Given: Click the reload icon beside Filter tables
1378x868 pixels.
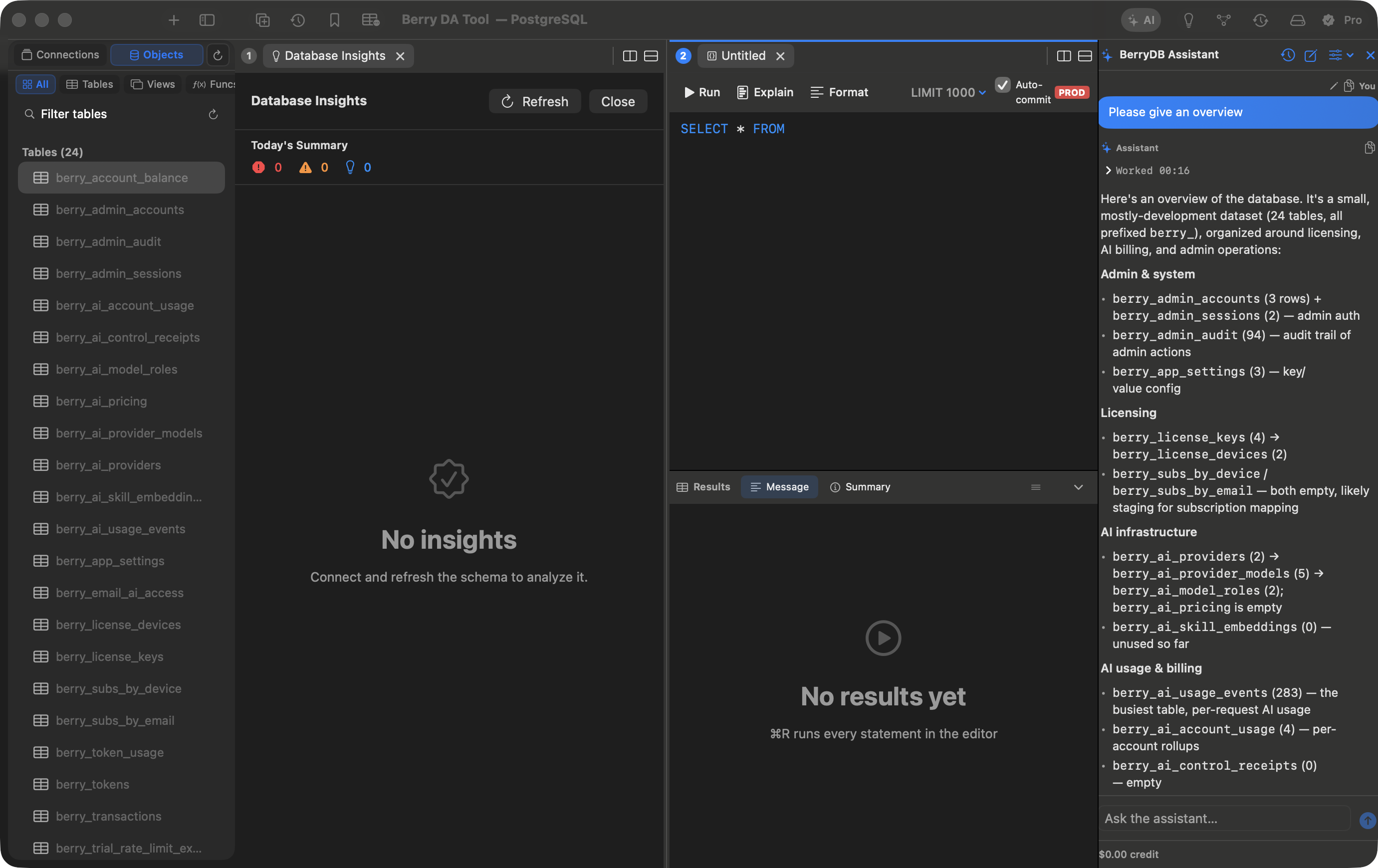Looking at the screenshot, I should (x=214, y=114).
